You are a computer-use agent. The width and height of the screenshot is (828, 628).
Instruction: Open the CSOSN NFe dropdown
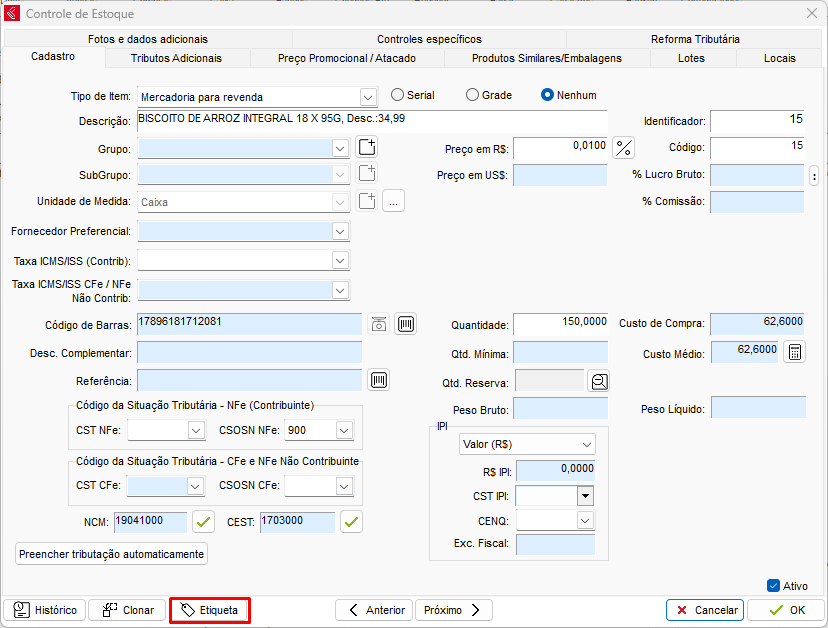[344, 430]
